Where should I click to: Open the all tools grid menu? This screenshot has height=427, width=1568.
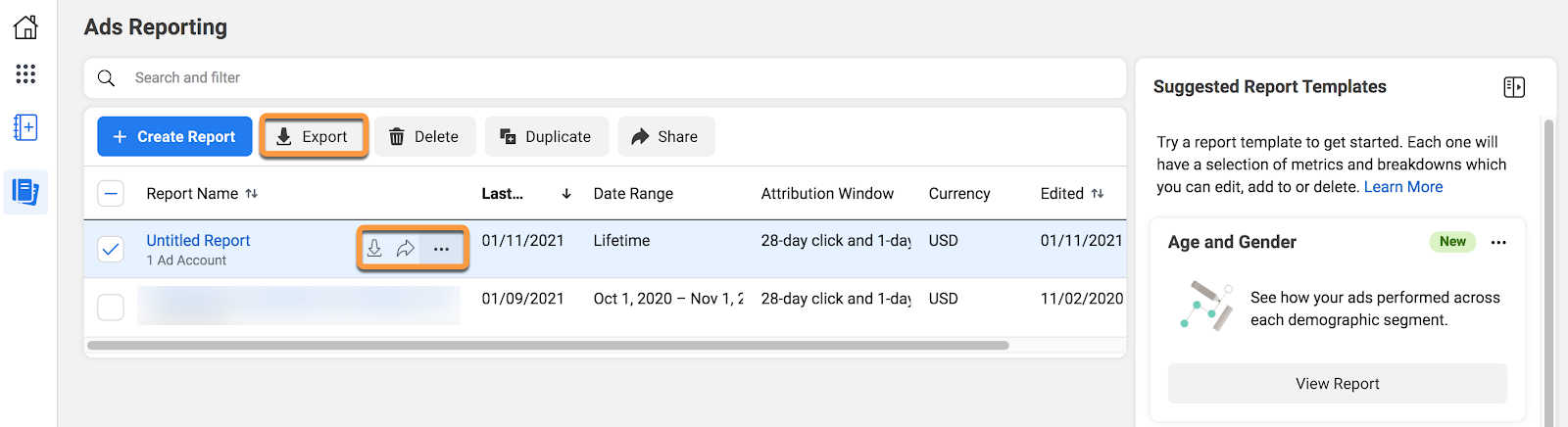click(x=25, y=73)
